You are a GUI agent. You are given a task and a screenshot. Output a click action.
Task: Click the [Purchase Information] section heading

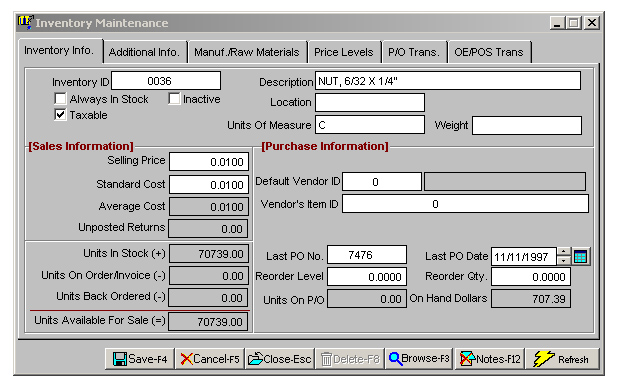(x=325, y=146)
